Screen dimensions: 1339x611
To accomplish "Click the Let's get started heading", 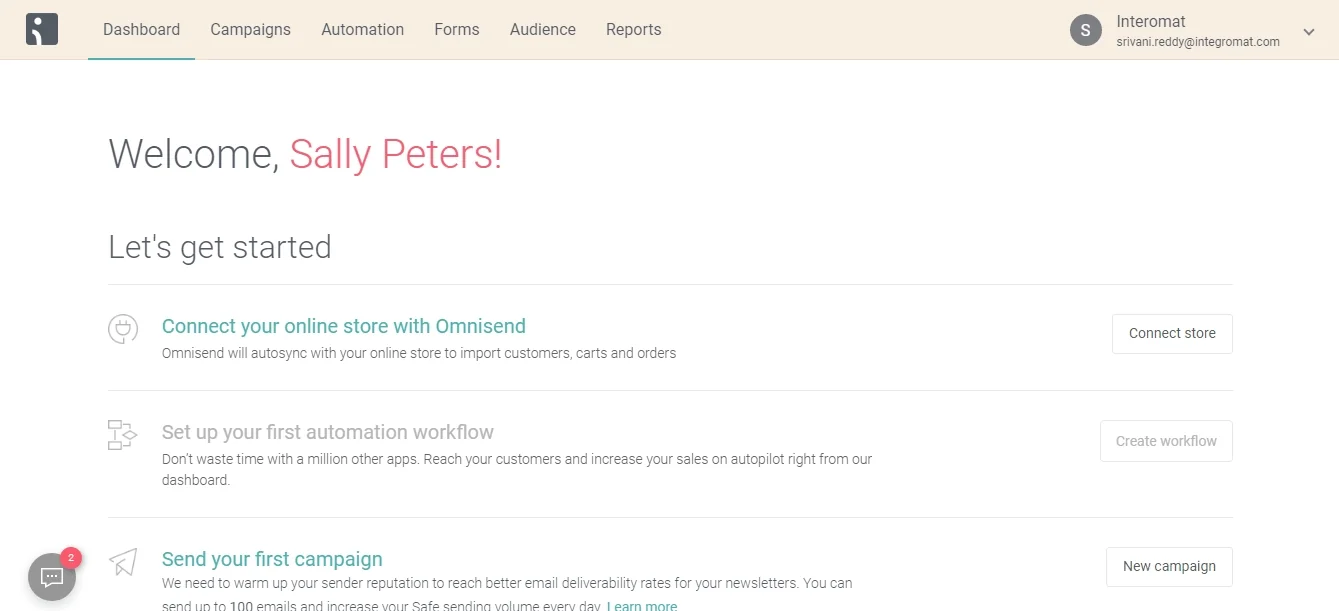I will [220, 247].
